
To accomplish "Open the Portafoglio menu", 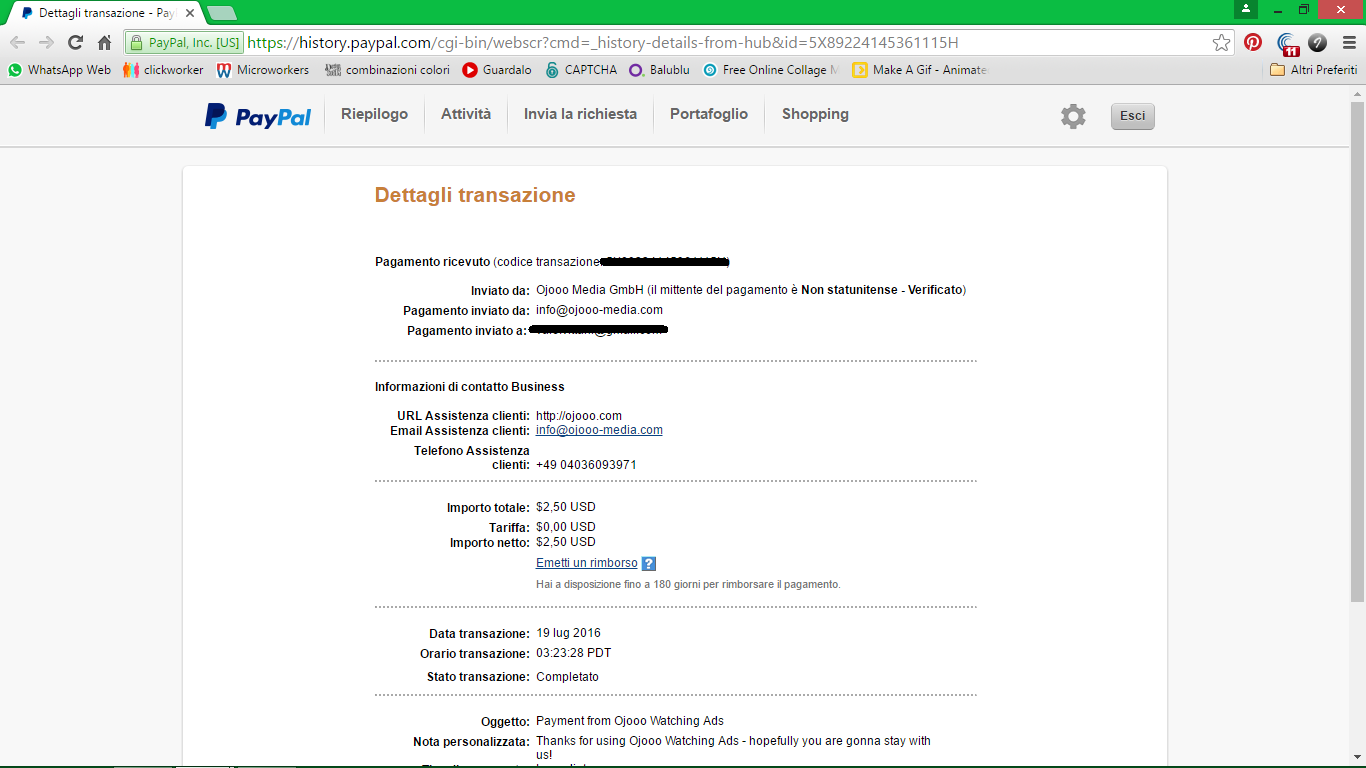I will [x=709, y=114].
